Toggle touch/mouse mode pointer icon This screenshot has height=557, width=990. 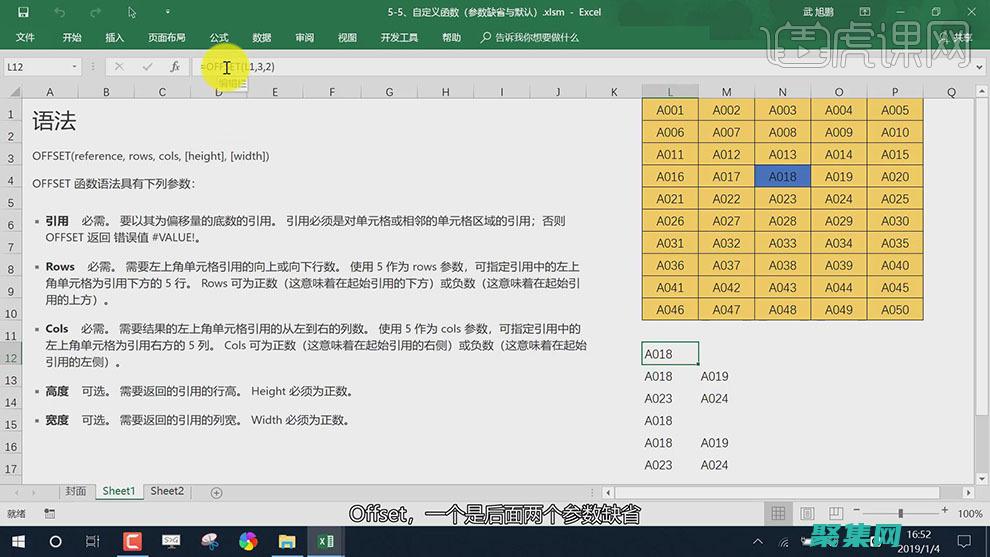(x=131, y=12)
